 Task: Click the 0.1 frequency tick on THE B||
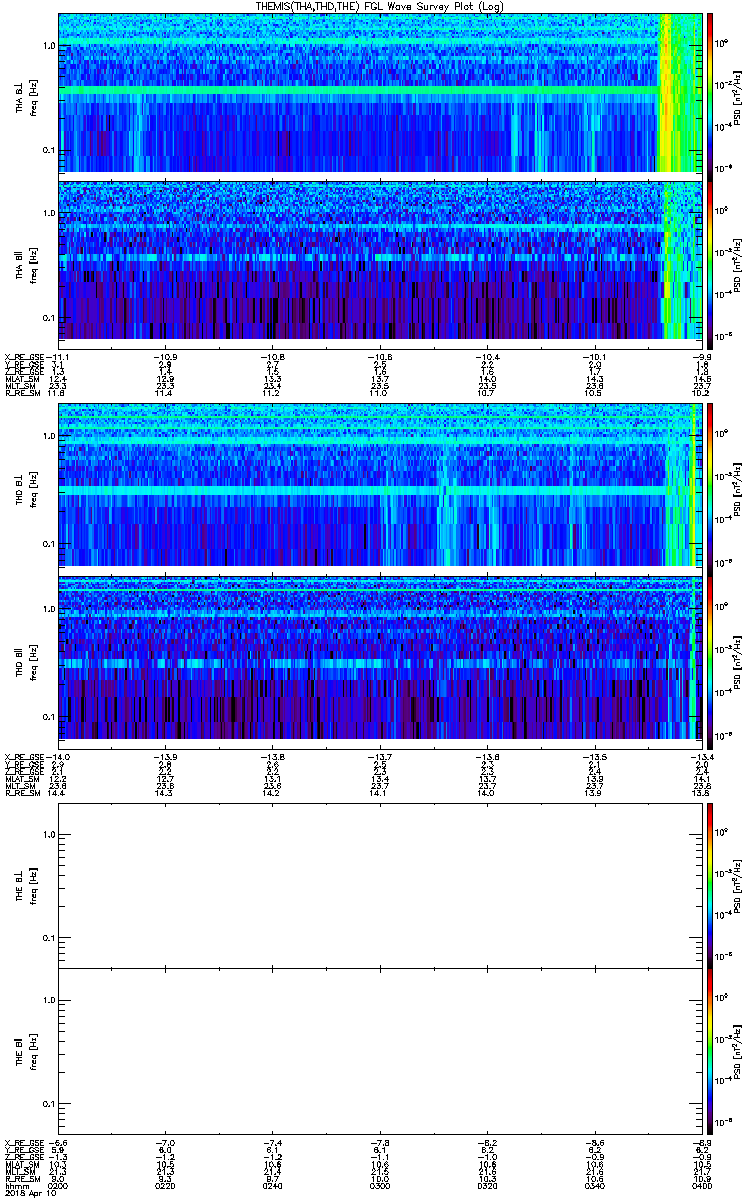(x=49, y=1104)
